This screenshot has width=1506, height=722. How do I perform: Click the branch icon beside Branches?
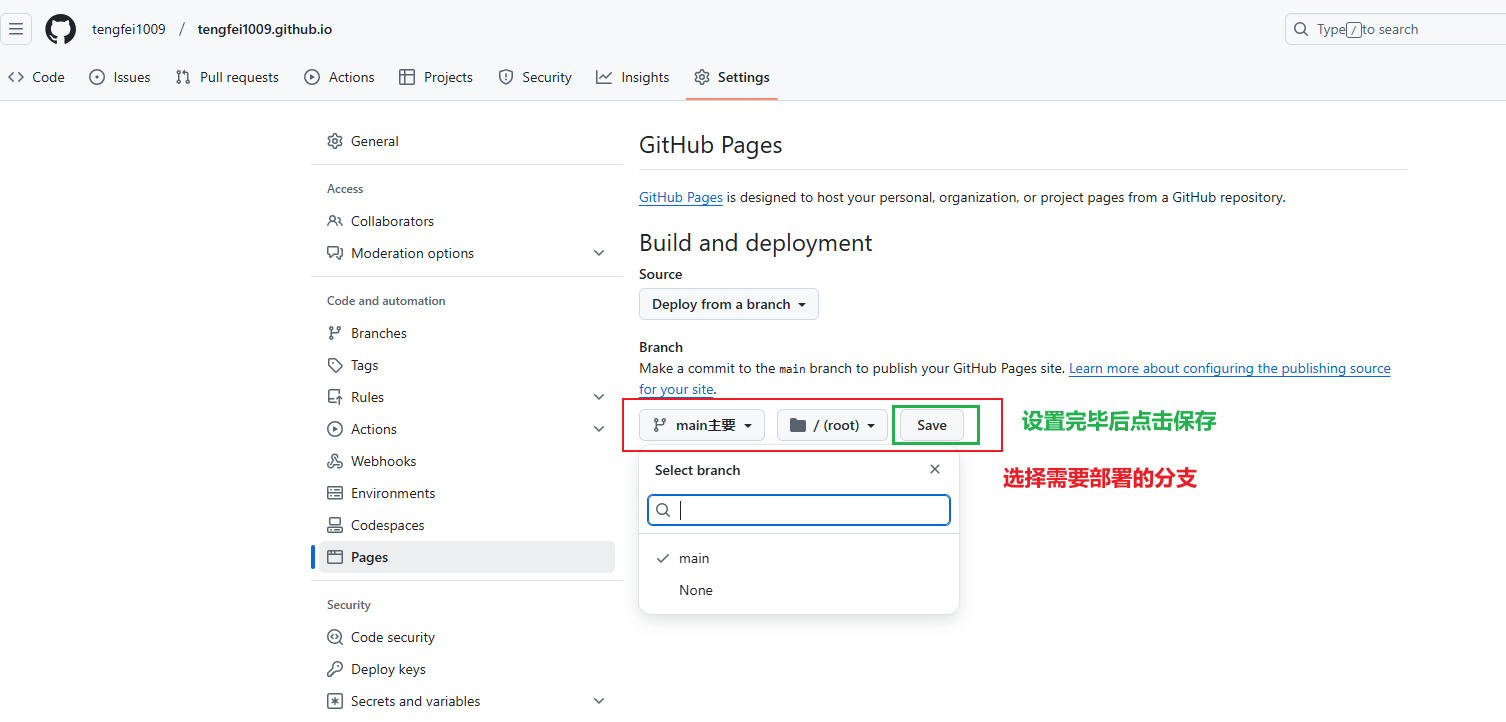pos(335,333)
